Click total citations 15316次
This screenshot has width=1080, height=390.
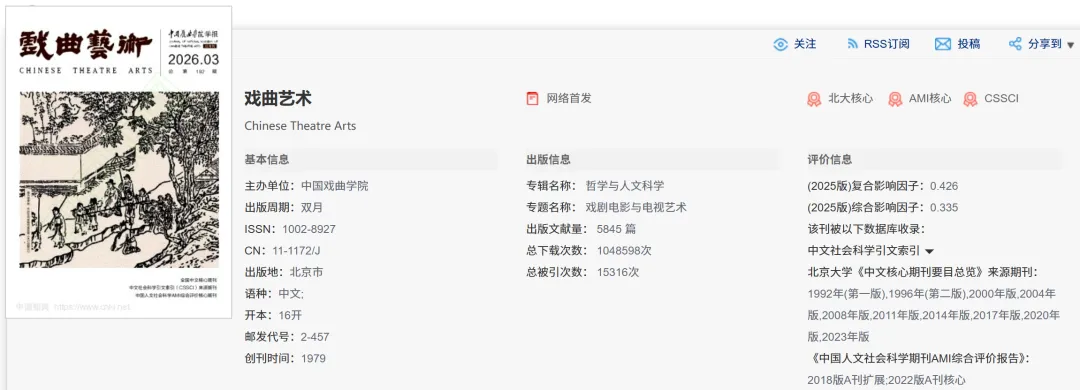[x=618, y=272]
